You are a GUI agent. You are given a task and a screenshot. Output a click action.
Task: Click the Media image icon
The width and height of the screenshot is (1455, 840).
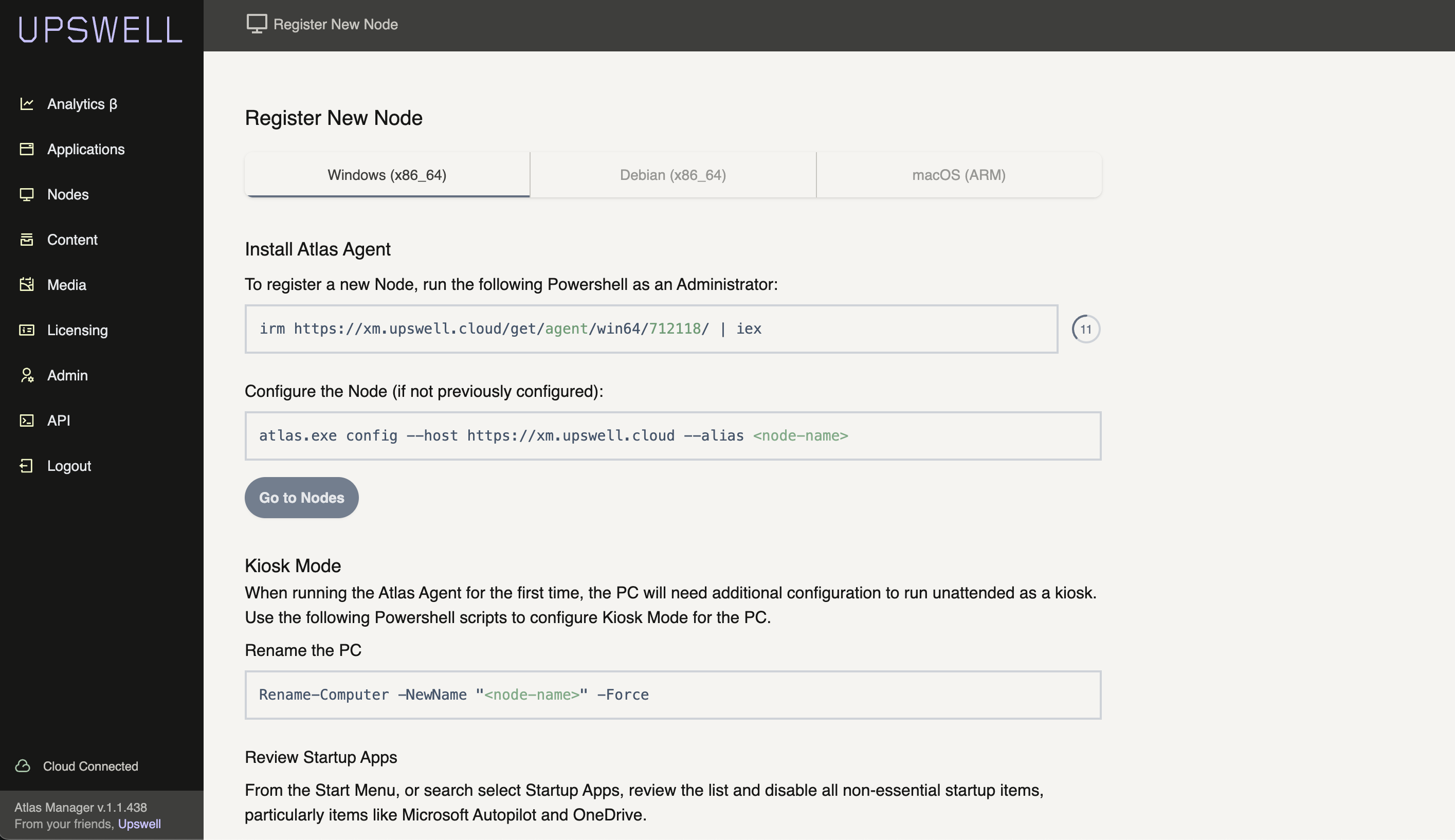coord(27,284)
